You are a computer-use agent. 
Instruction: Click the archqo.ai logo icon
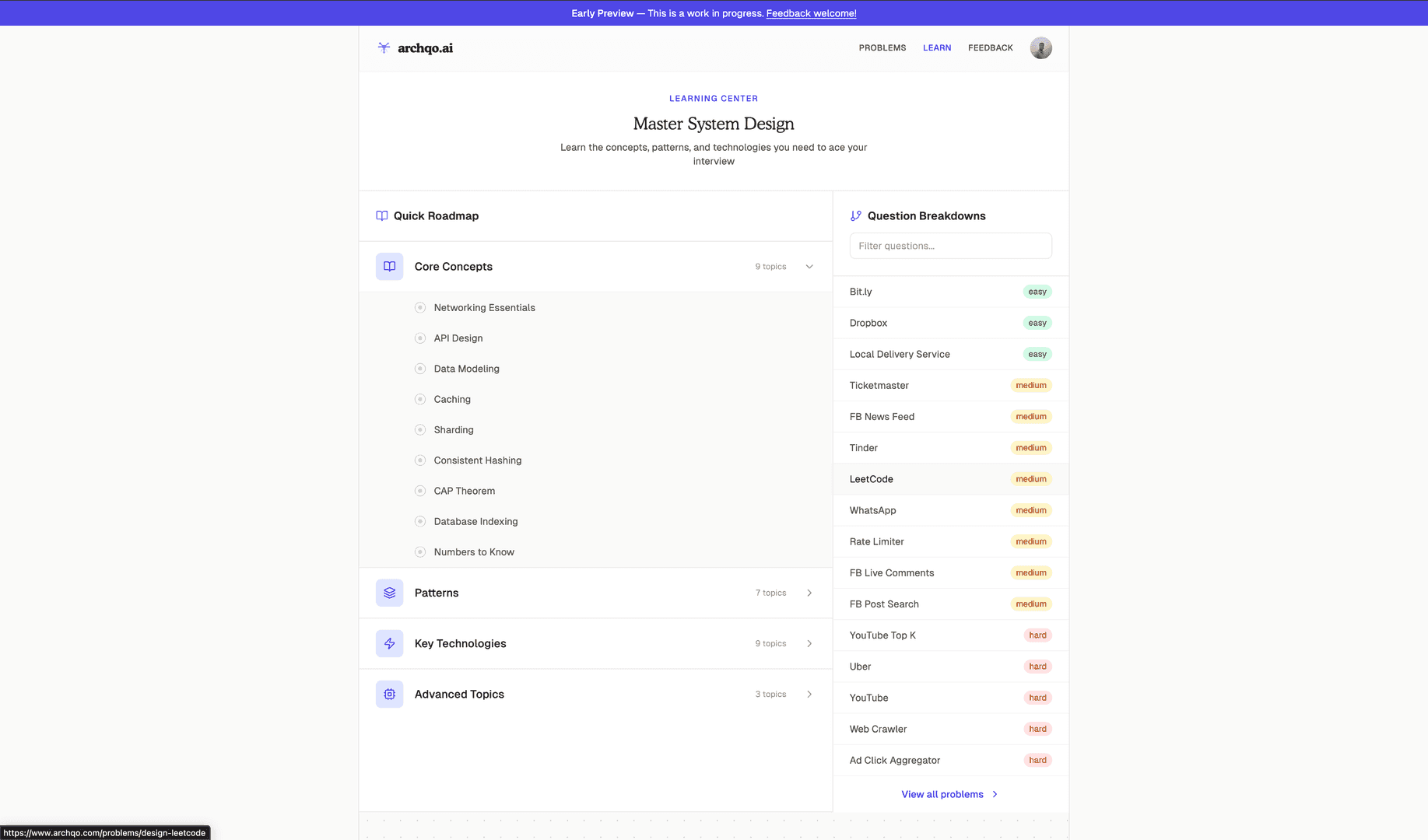click(384, 47)
